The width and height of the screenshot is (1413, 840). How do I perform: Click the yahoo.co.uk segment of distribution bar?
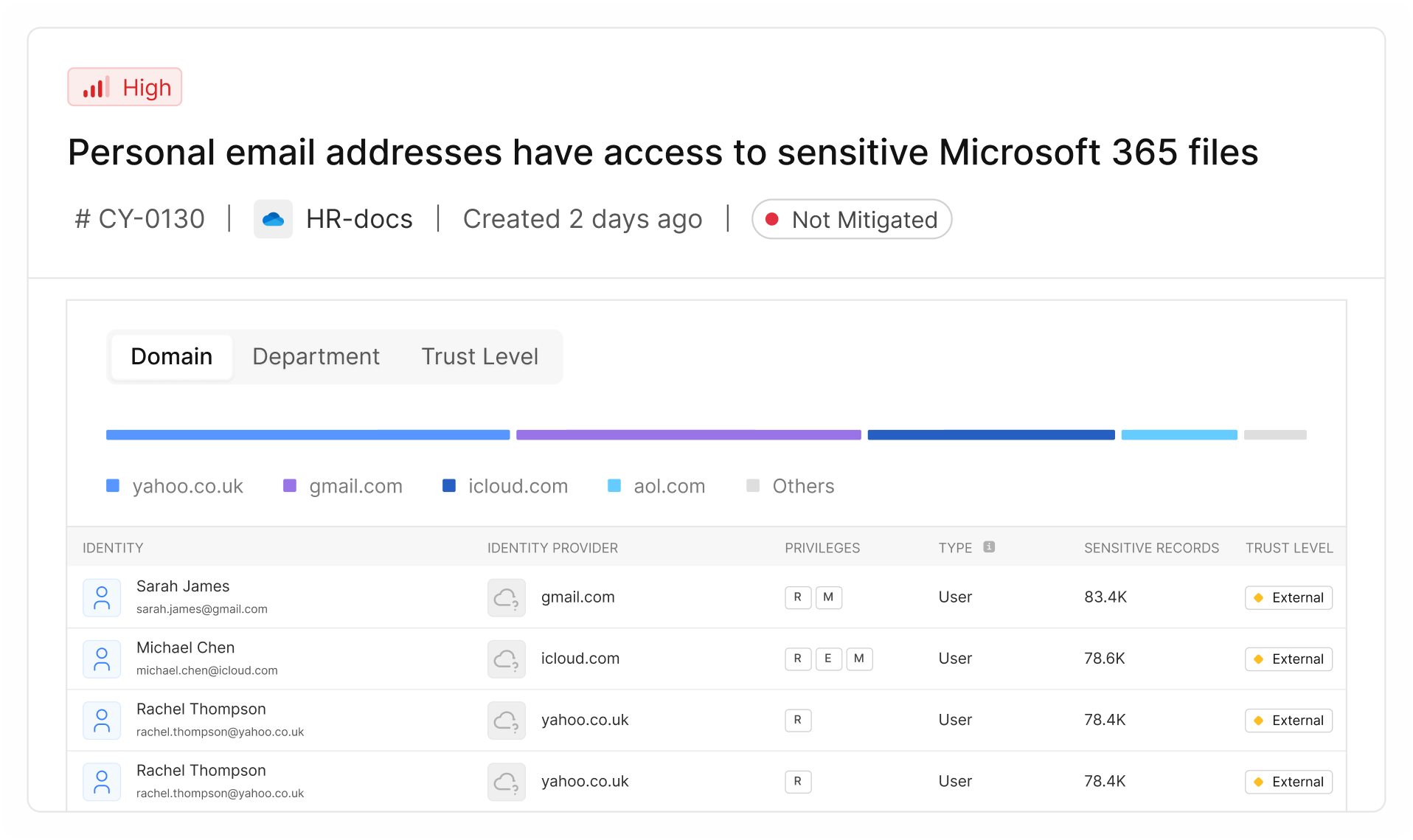tap(308, 435)
